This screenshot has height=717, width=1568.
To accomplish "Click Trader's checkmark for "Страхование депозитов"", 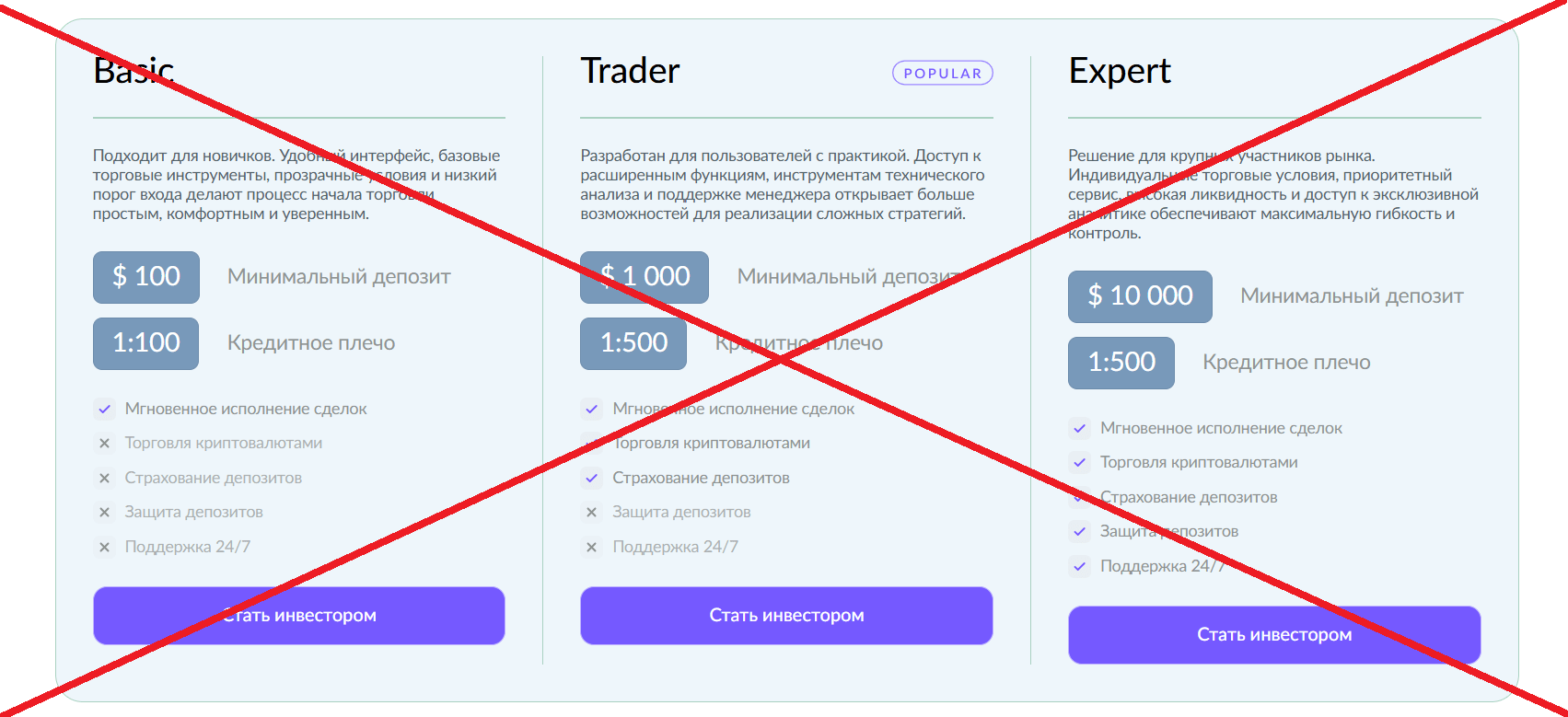I will click(x=592, y=478).
